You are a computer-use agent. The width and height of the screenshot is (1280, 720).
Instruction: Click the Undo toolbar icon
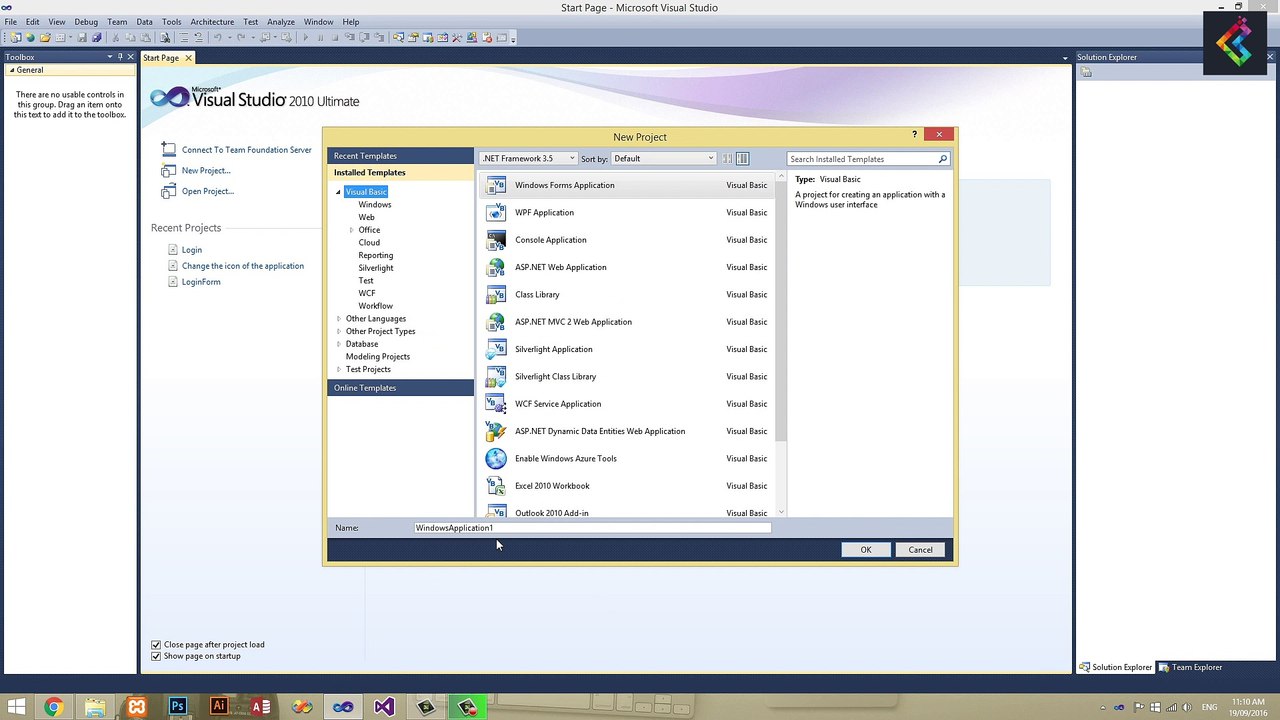point(217,38)
